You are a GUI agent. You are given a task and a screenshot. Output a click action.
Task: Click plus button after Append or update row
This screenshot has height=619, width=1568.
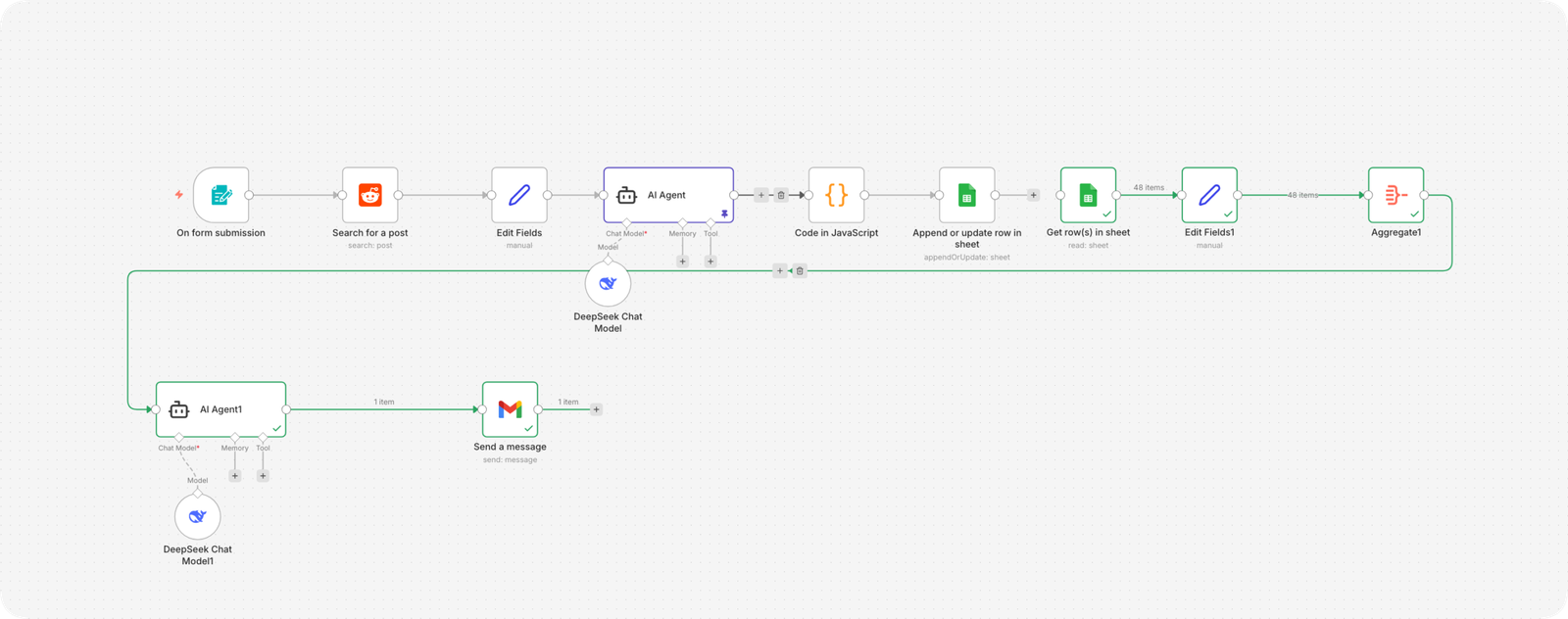pyautogui.click(x=1033, y=195)
